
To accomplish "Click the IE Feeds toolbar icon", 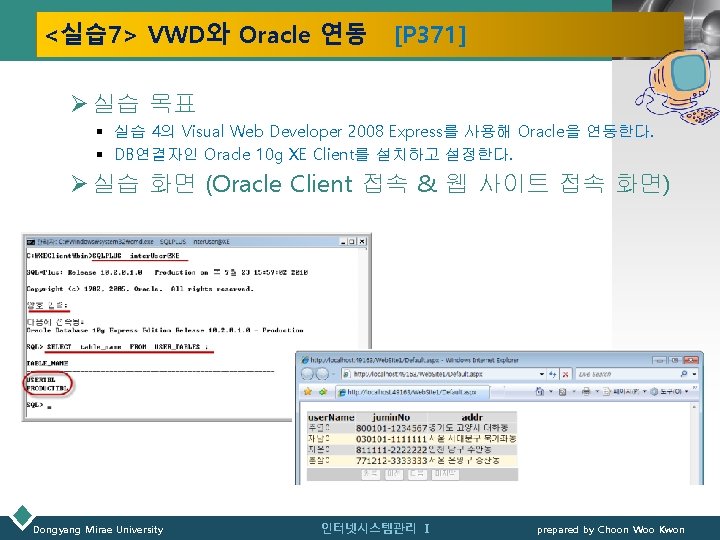I will 562,392.
